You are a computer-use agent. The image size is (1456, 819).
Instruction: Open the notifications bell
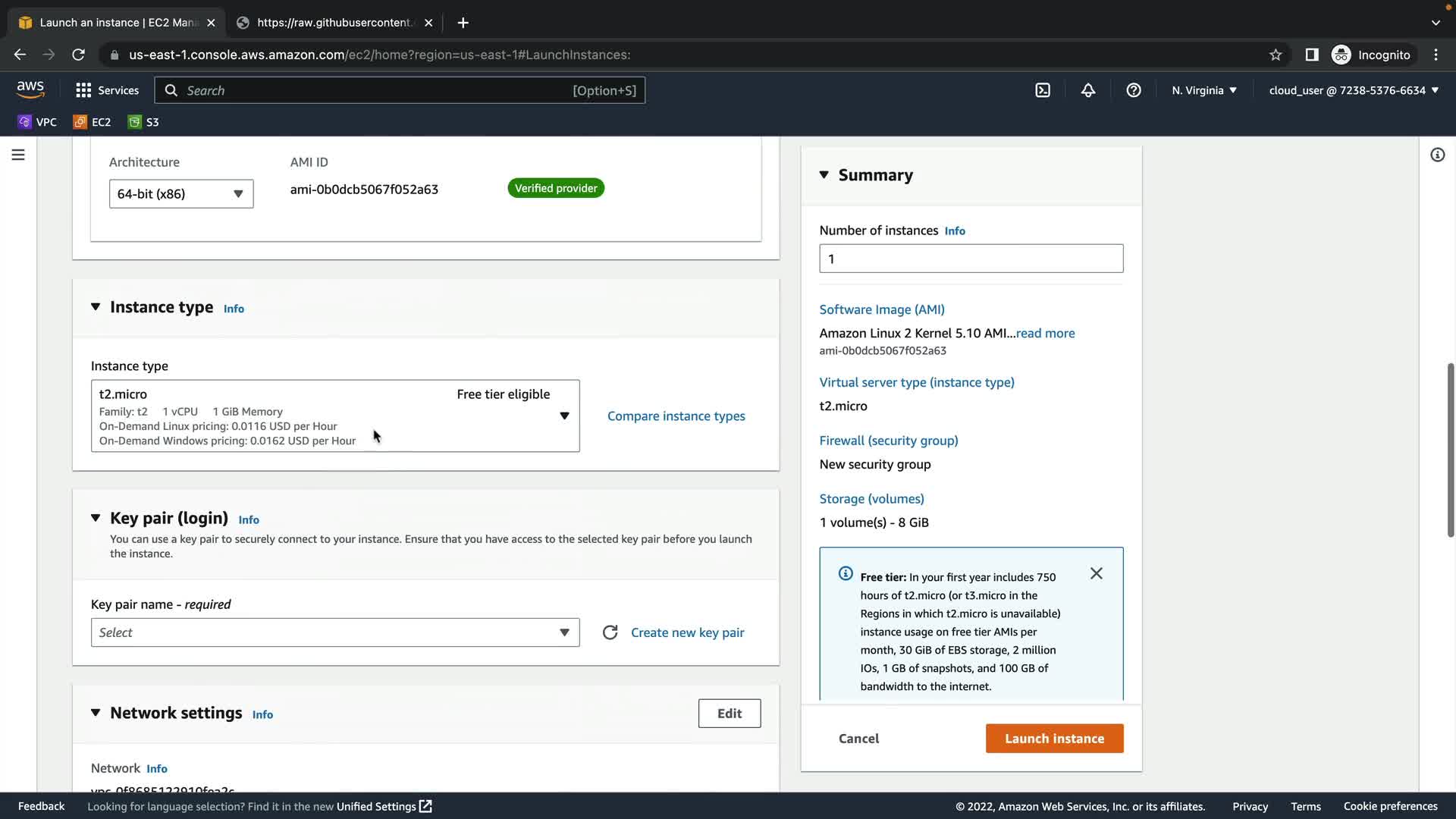click(1088, 90)
